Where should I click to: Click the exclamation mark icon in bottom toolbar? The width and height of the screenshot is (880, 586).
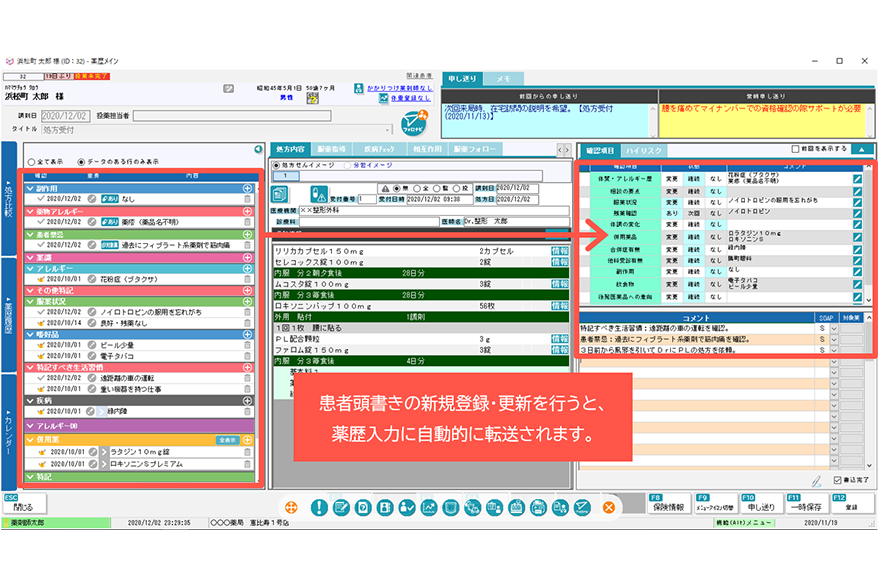[x=319, y=508]
